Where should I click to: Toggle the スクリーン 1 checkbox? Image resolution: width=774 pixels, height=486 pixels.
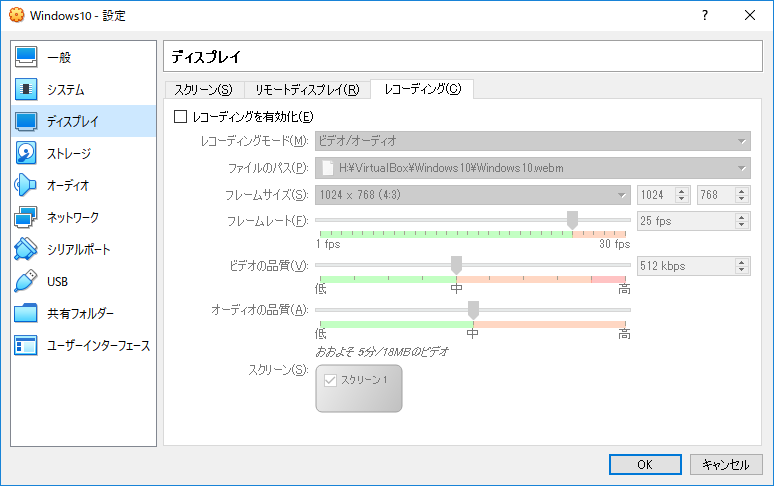(330, 380)
